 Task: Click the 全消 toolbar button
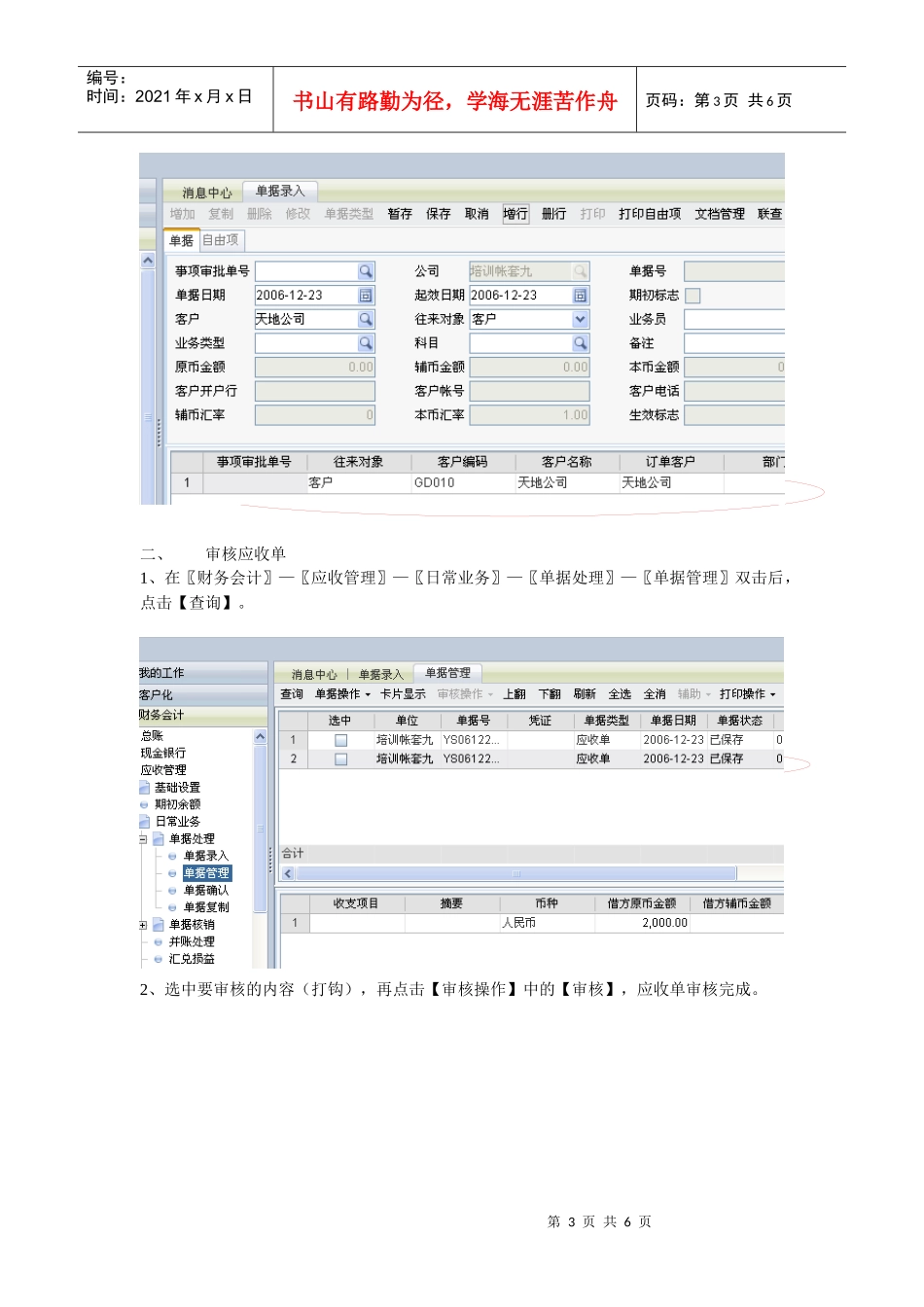coord(655,694)
